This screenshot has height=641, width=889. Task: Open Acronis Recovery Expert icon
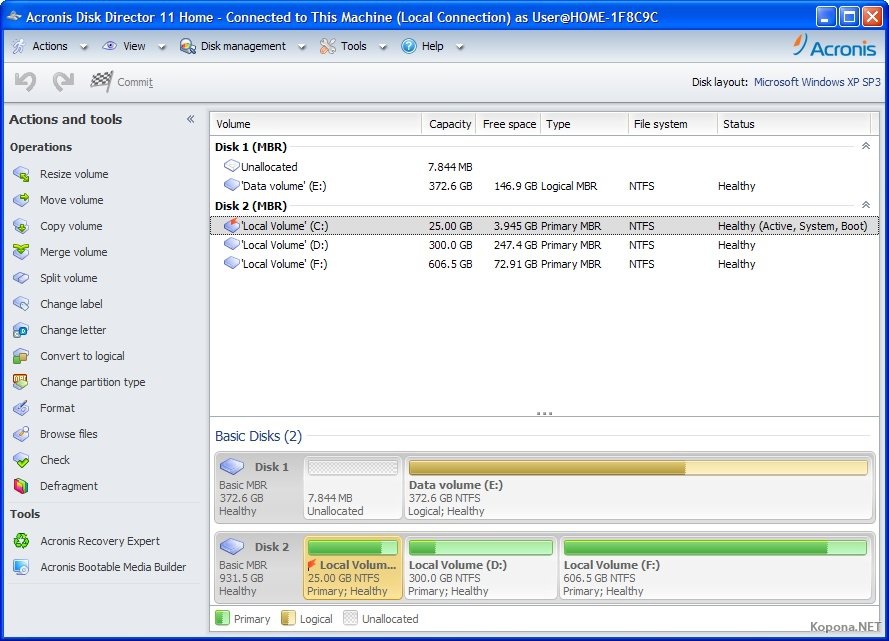pyautogui.click(x=21, y=541)
